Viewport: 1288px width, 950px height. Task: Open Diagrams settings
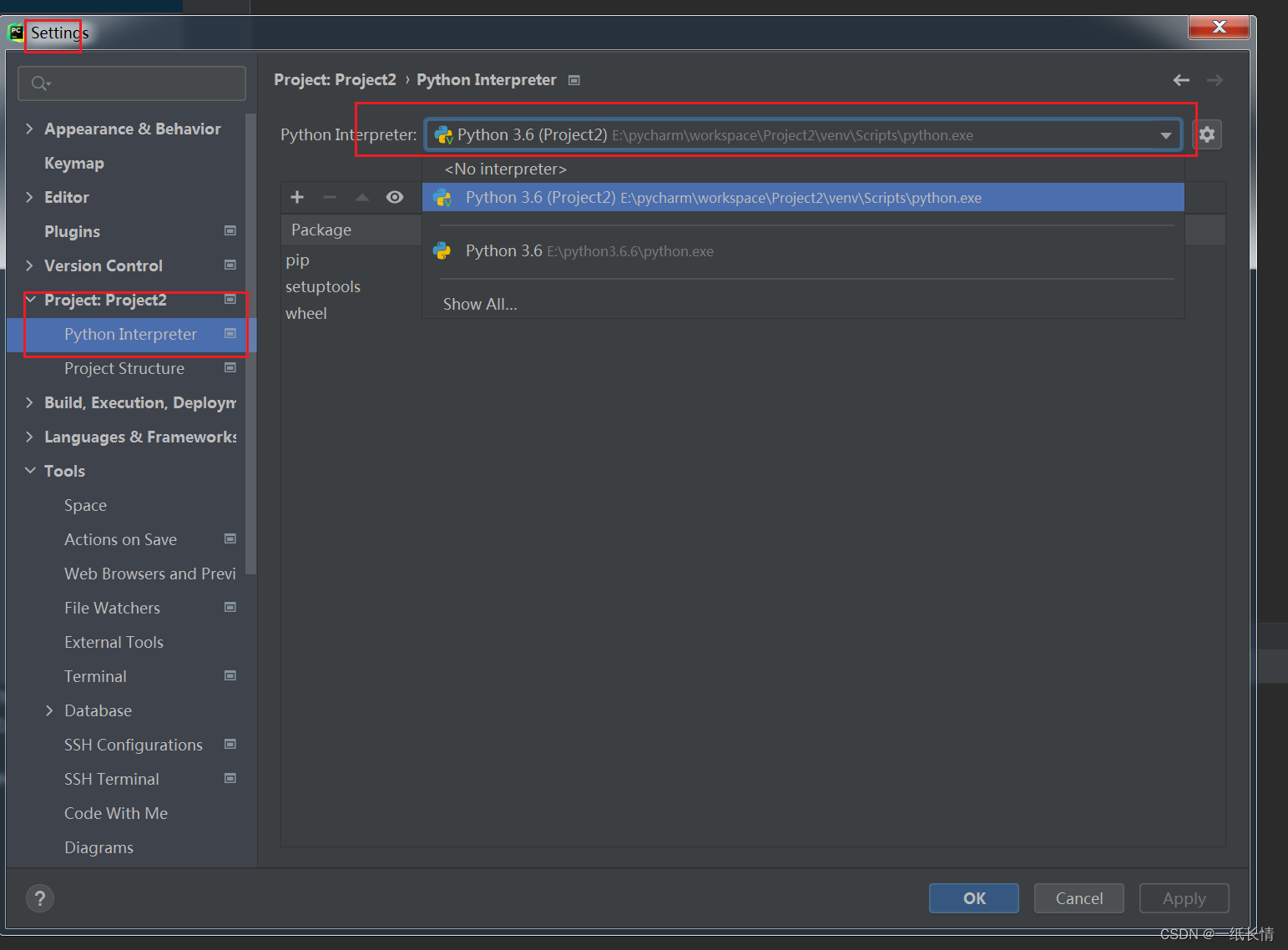[x=98, y=847]
